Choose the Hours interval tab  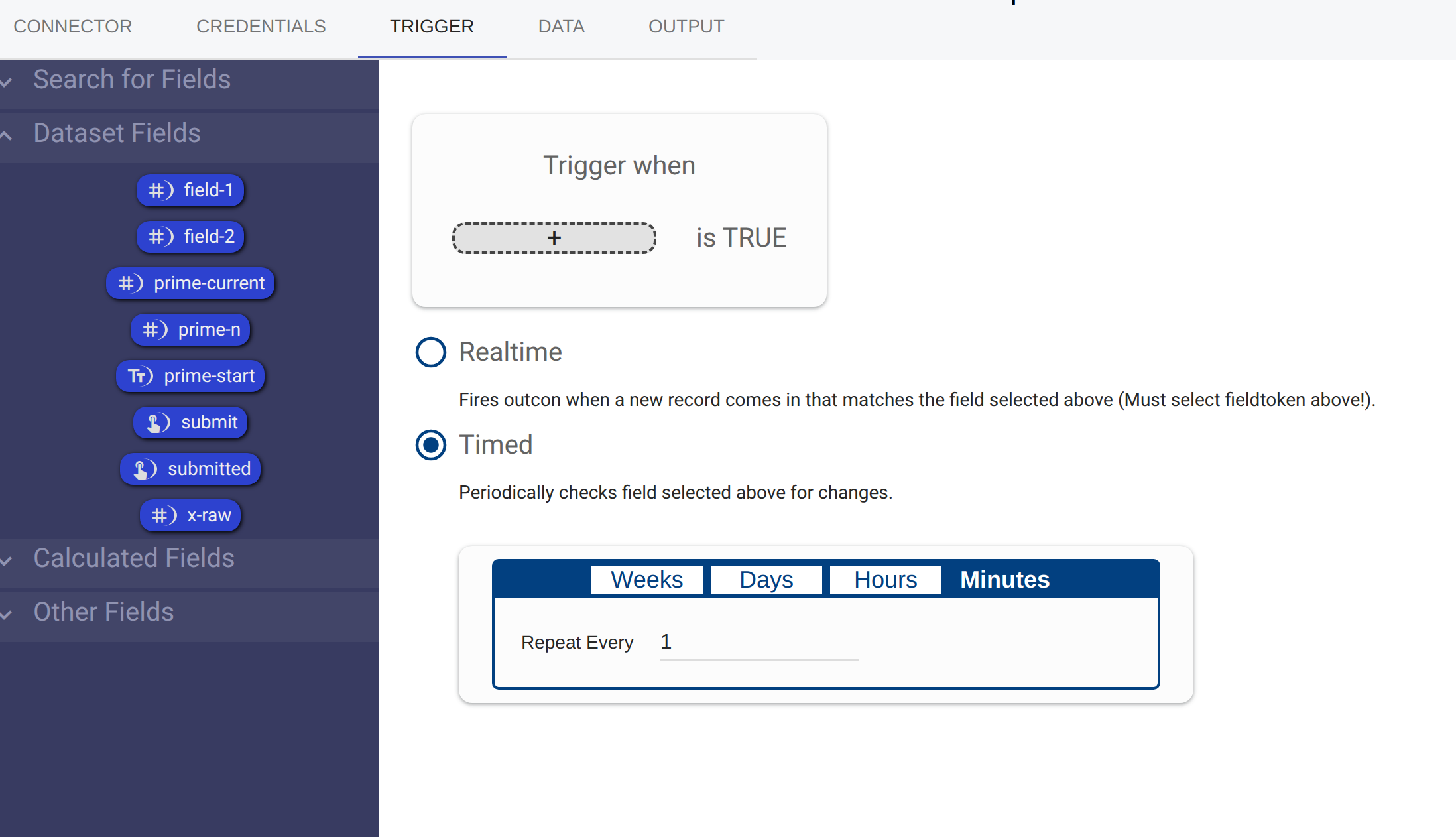pos(886,580)
